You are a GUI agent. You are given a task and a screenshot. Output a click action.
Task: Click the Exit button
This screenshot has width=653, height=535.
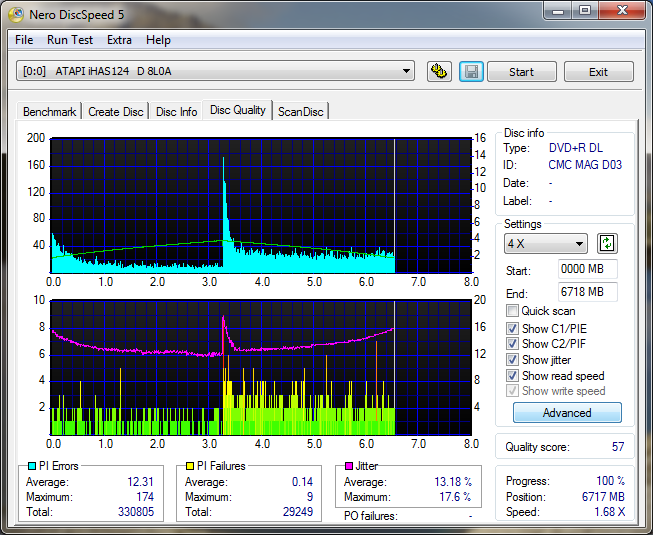click(x=598, y=72)
